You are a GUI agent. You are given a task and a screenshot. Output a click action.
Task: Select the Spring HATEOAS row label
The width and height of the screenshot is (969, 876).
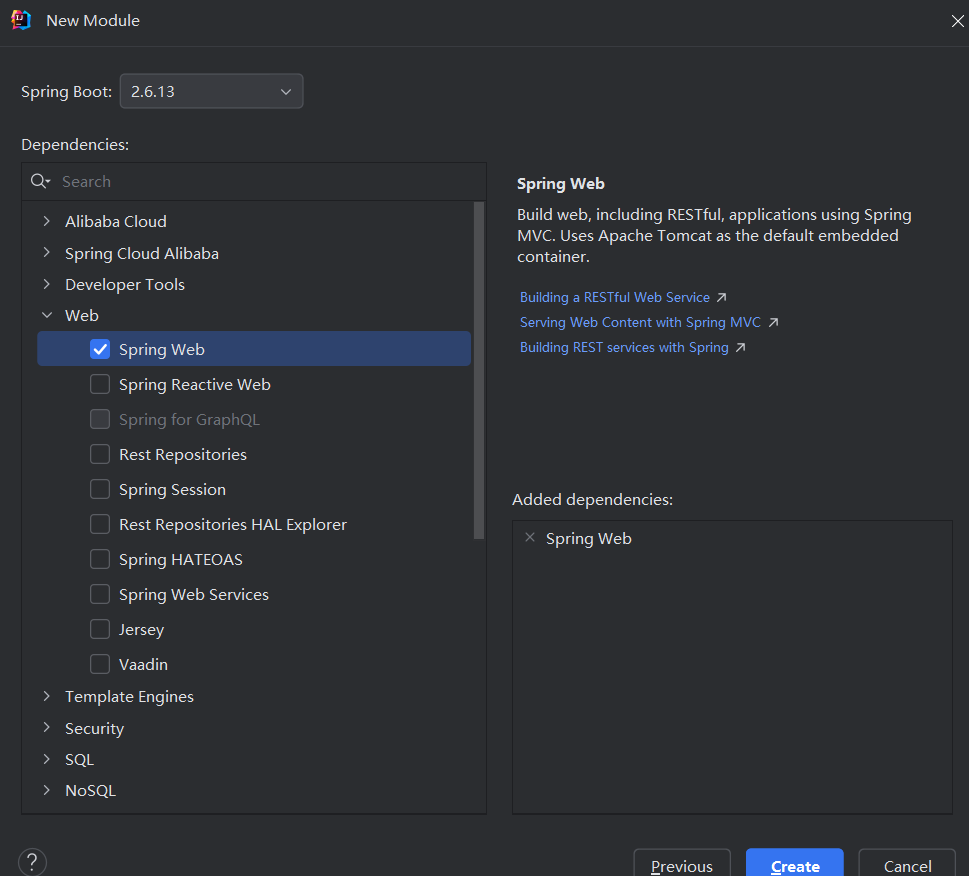pos(180,559)
